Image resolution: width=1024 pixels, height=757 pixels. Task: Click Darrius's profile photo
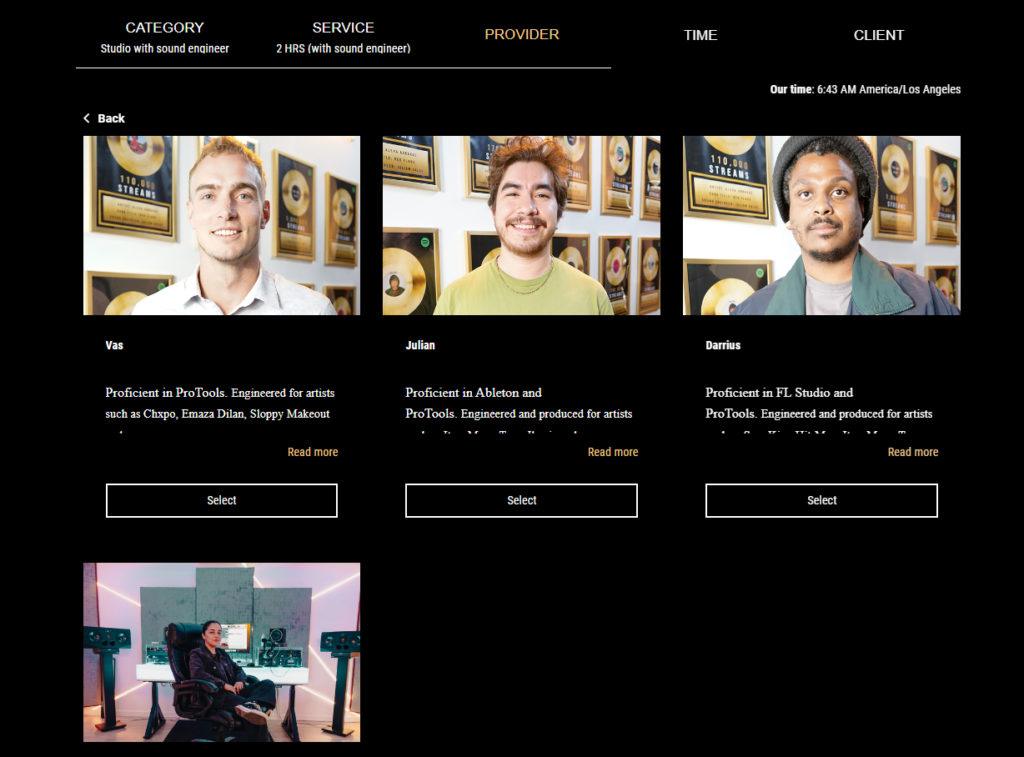822,225
